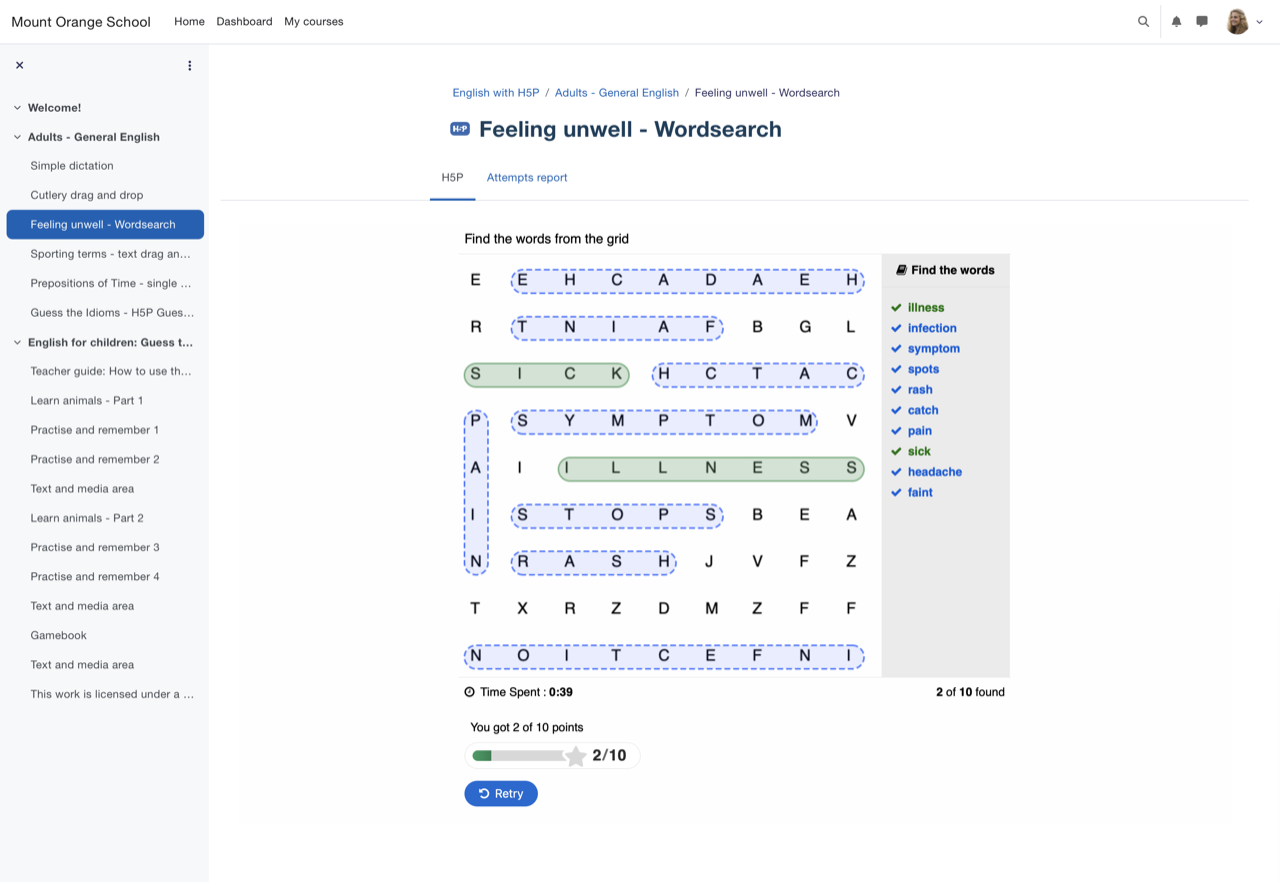Click the clock icon next to Time Spent

click(470, 692)
